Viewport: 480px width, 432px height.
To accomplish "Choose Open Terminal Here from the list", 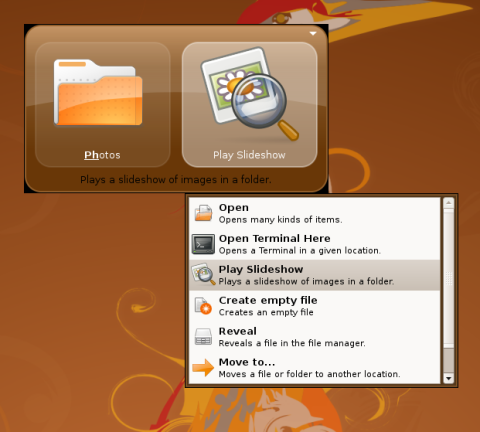I will (315, 244).
